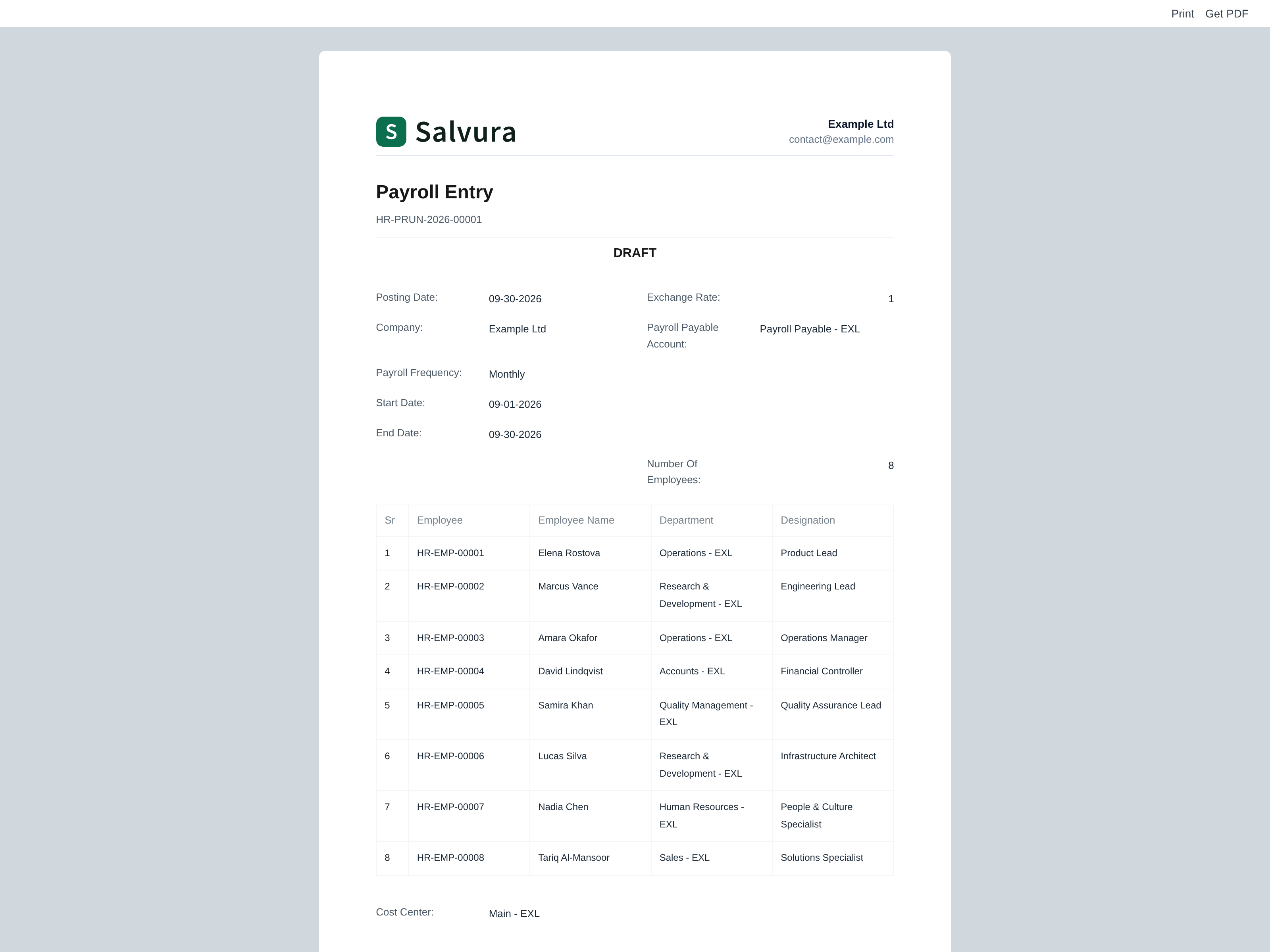Click the name Elena Rostova
1270x952 pixels.
pyautogui.click(x=568, y=553)
